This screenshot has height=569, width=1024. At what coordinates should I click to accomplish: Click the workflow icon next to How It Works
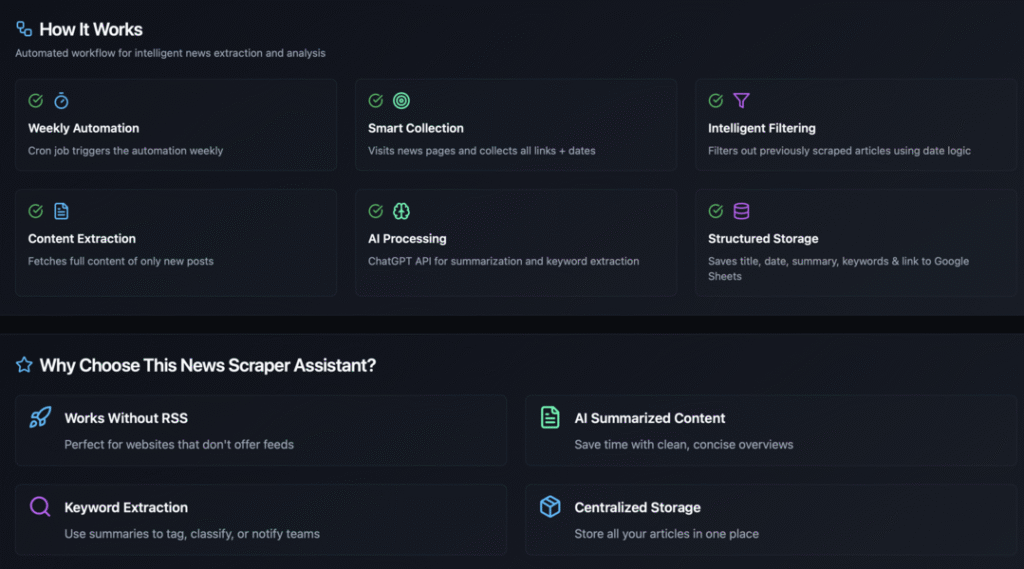click(24, 29)
